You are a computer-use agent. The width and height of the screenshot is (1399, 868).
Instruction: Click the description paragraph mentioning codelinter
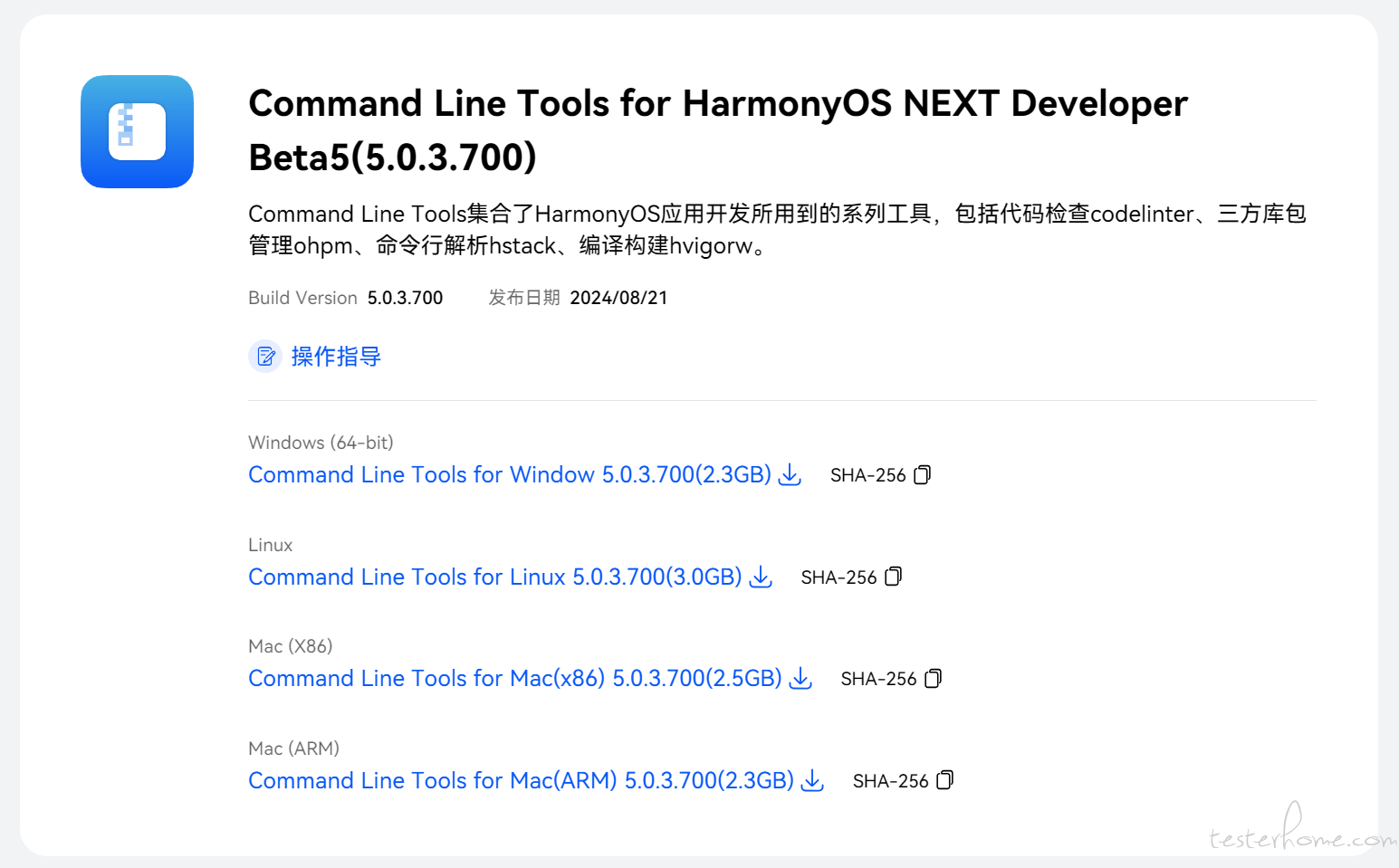click(777, 230)
